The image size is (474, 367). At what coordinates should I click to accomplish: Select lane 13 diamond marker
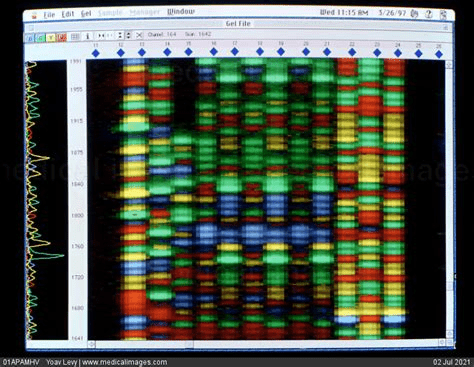(142, 52)
